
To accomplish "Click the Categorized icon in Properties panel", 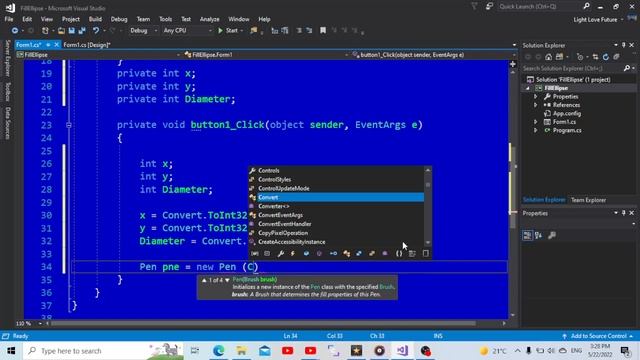I will [x=527, y=236].
